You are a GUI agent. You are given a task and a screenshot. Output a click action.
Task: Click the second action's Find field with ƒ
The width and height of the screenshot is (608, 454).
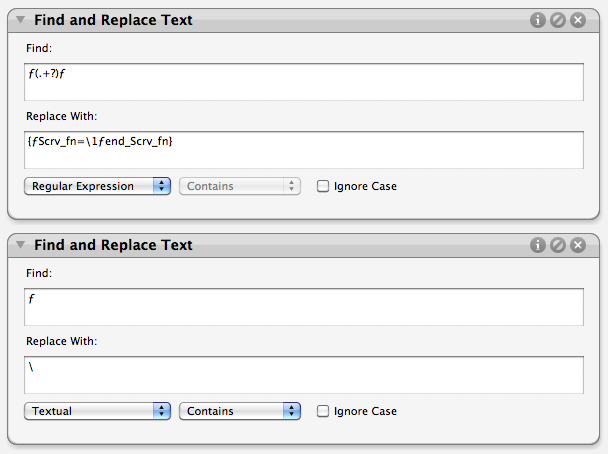tap(304, 307)
